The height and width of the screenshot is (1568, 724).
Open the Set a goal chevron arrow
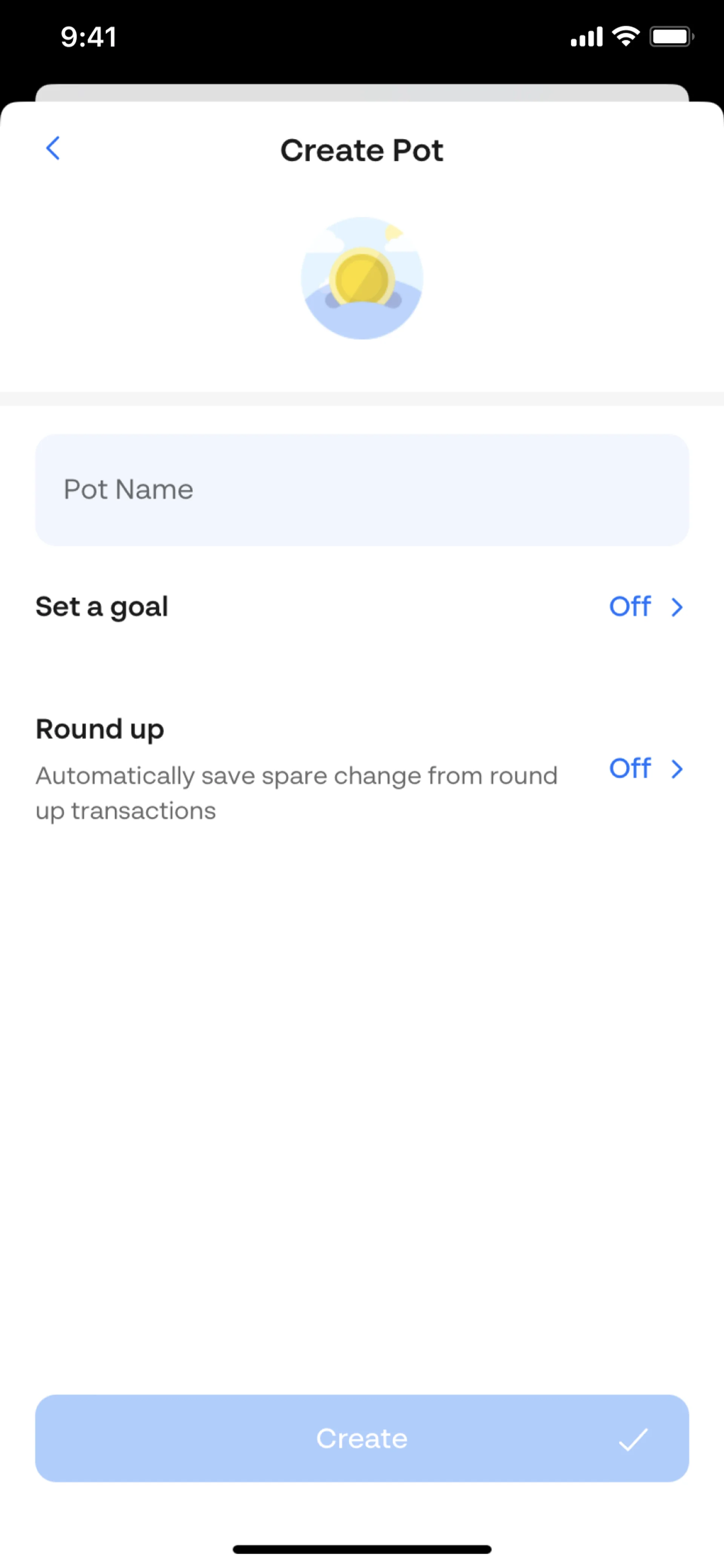pyautogui.click(x=676, y=607)
